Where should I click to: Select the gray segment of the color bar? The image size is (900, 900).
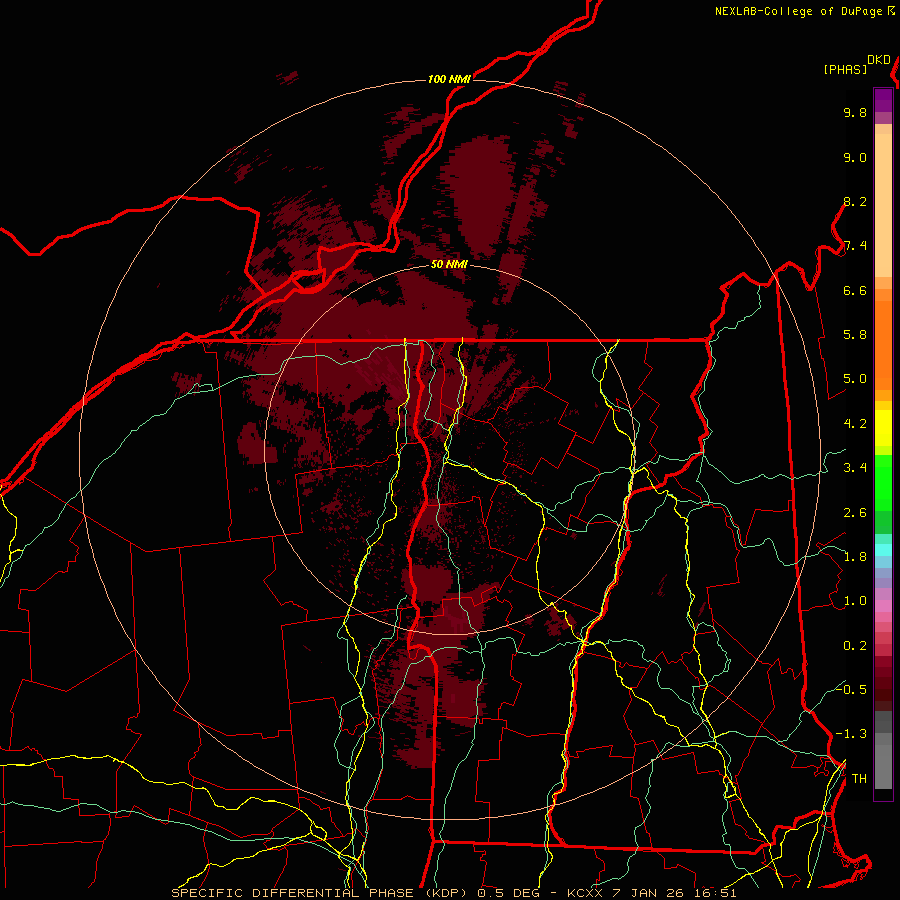[x=883, y=752]
